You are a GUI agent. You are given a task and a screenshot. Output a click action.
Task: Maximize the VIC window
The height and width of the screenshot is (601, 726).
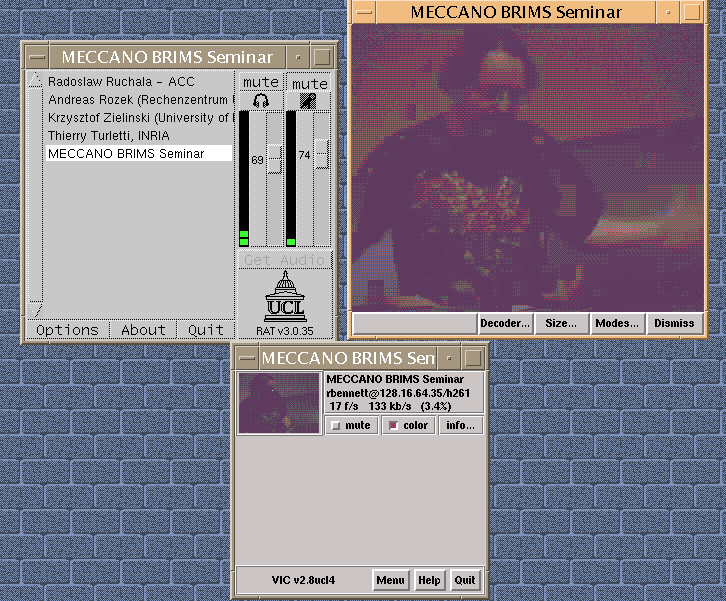[x=473, y=358]
